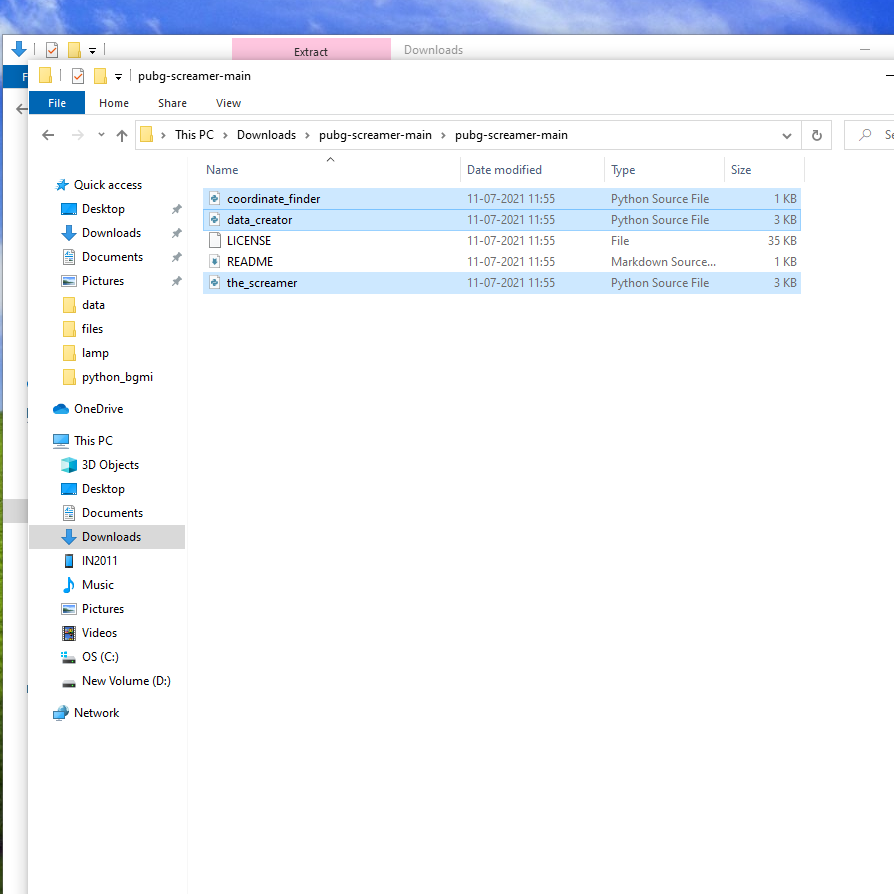Open pinned Desktop under Quick access
Viewport: 894px width, 894px height.
(x=103, y=209)
